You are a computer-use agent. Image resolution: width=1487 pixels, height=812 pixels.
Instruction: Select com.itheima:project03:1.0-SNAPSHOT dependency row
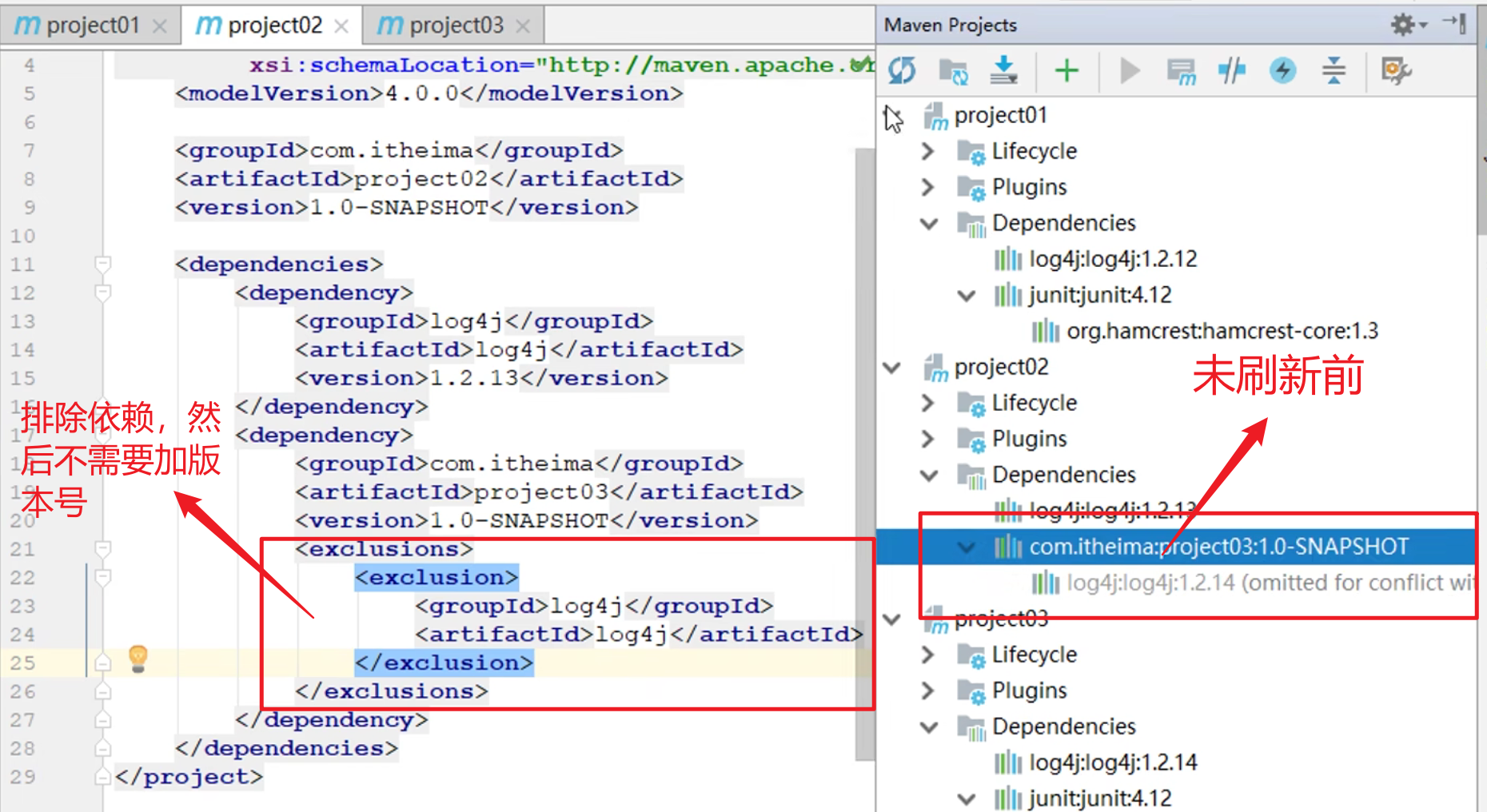(x=1176, y=547)
